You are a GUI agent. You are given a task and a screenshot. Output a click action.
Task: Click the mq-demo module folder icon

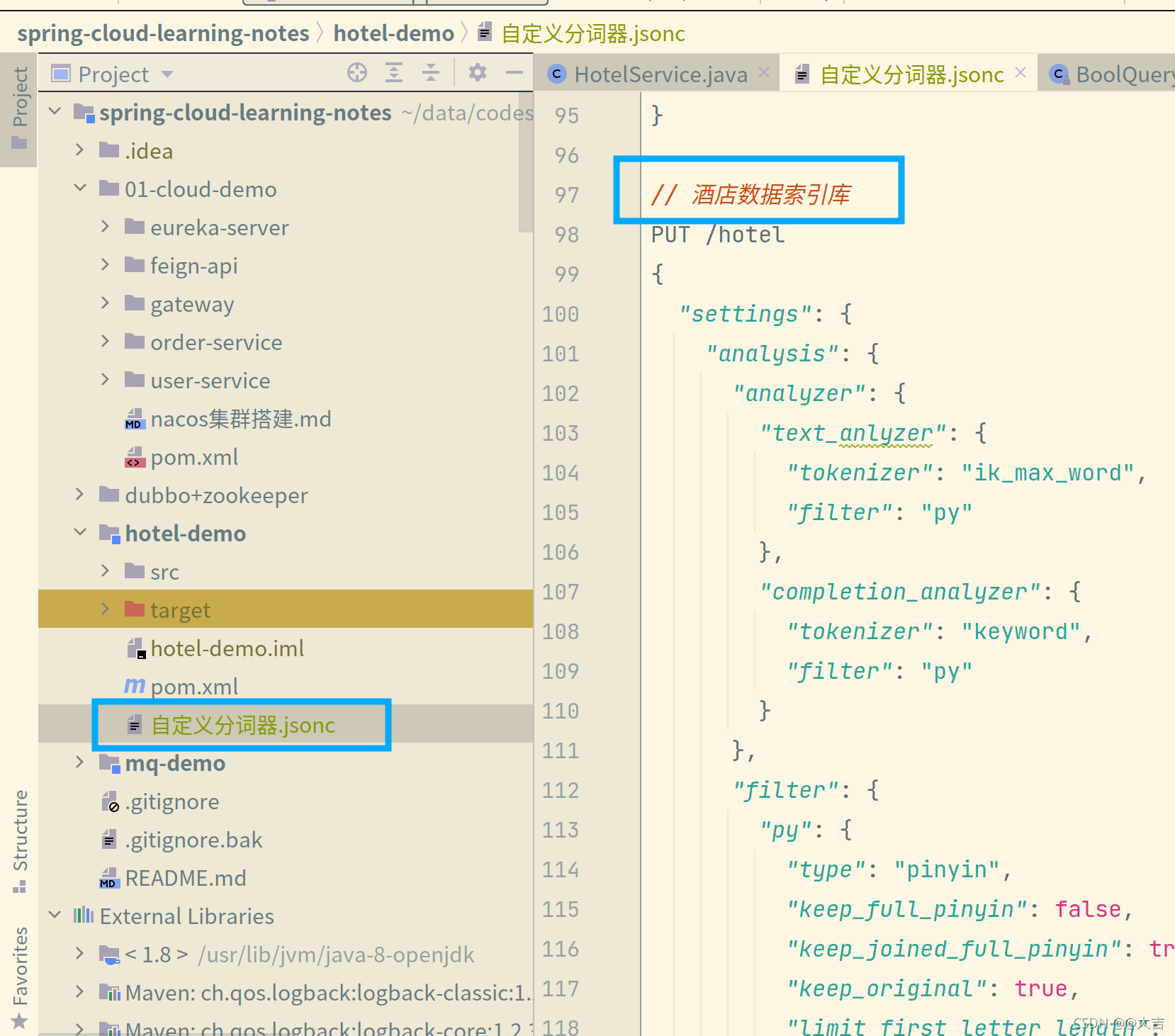[x=110, y=762]
